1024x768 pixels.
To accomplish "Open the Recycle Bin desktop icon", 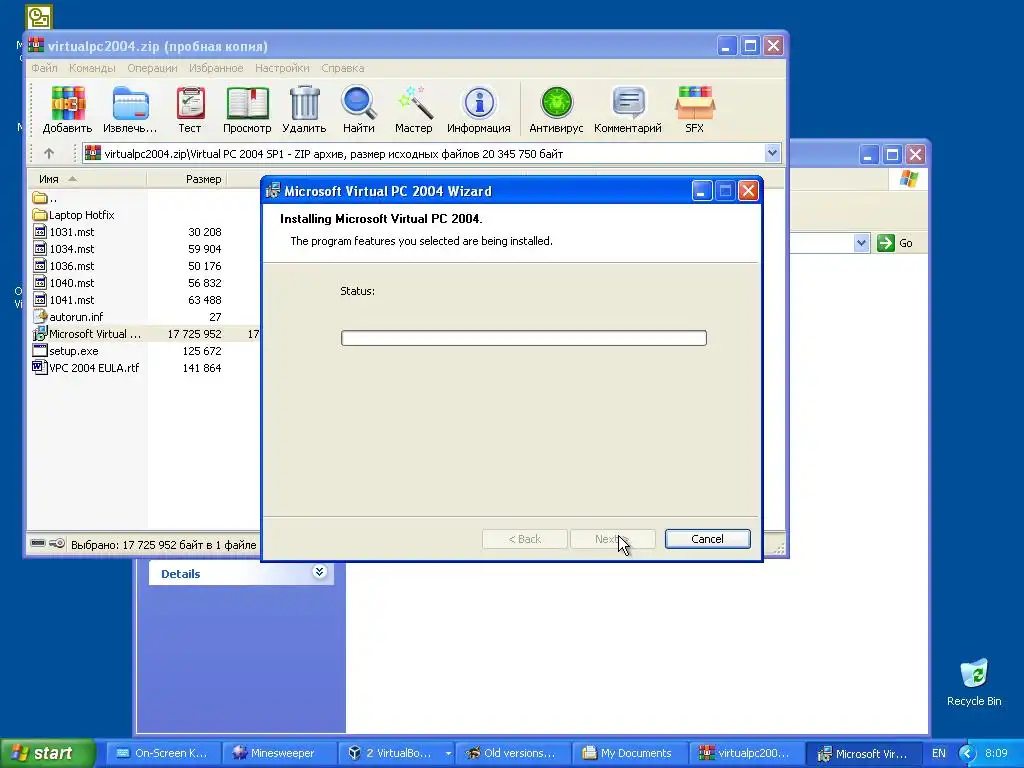I will tap(974, 682).
